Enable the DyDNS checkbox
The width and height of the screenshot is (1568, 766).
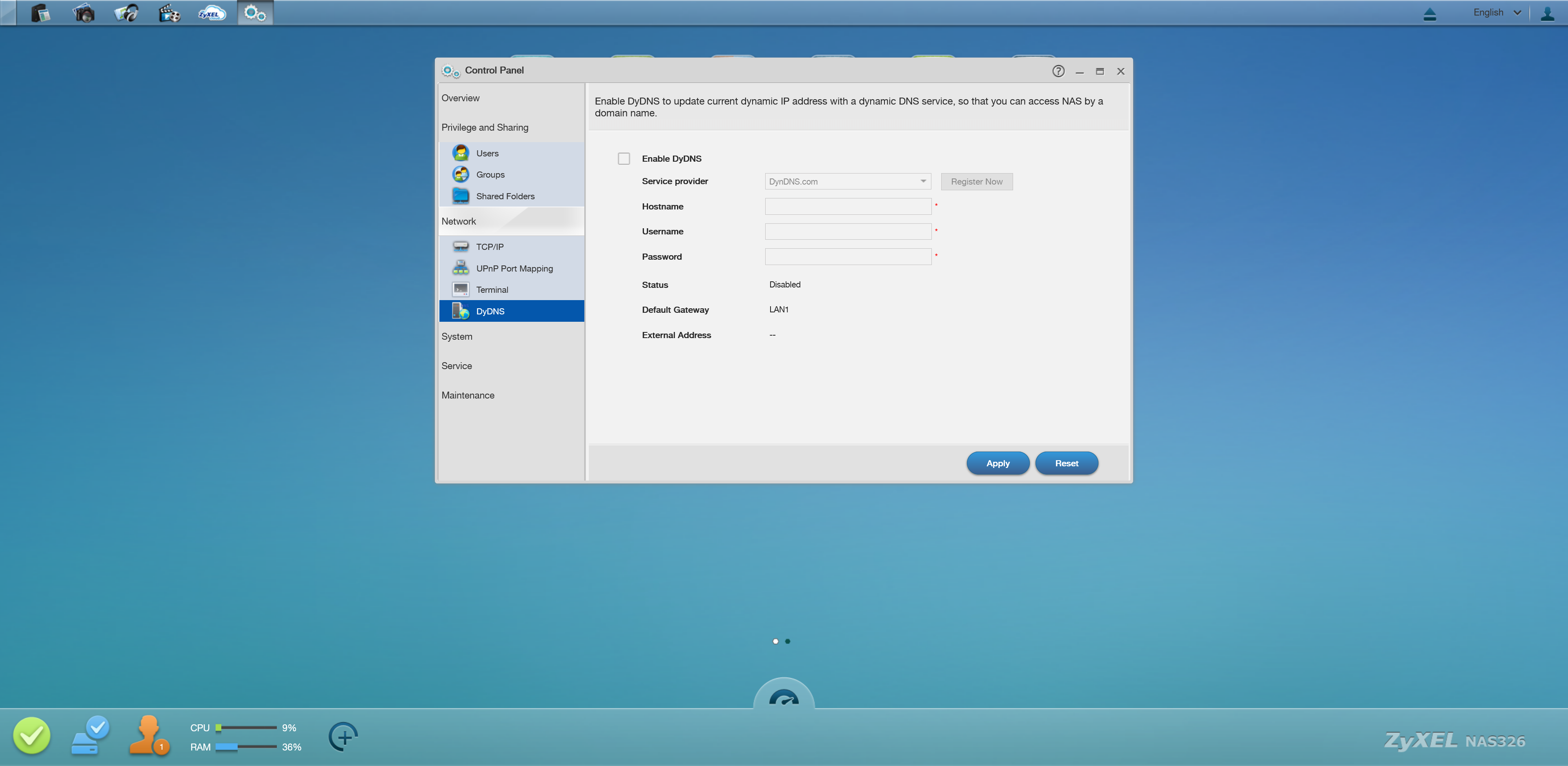624,159
